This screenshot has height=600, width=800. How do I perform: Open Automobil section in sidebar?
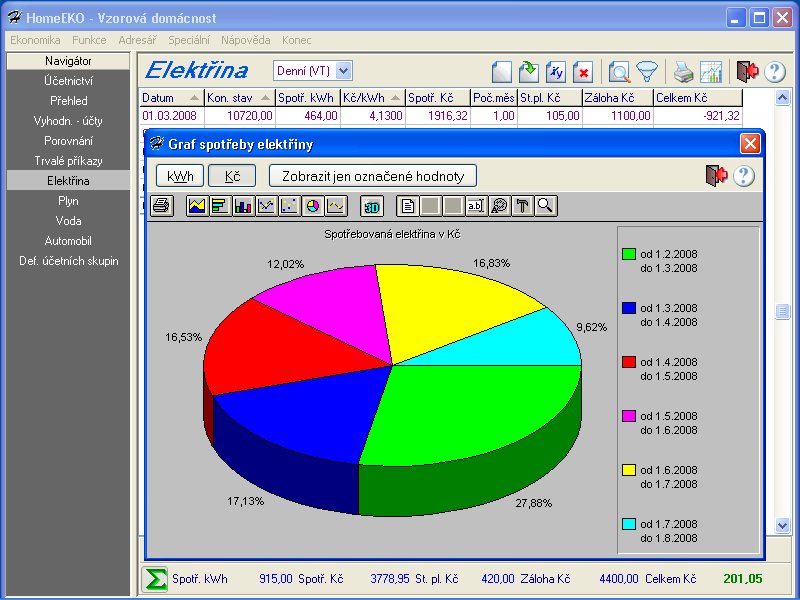click(x=68, y=241)
